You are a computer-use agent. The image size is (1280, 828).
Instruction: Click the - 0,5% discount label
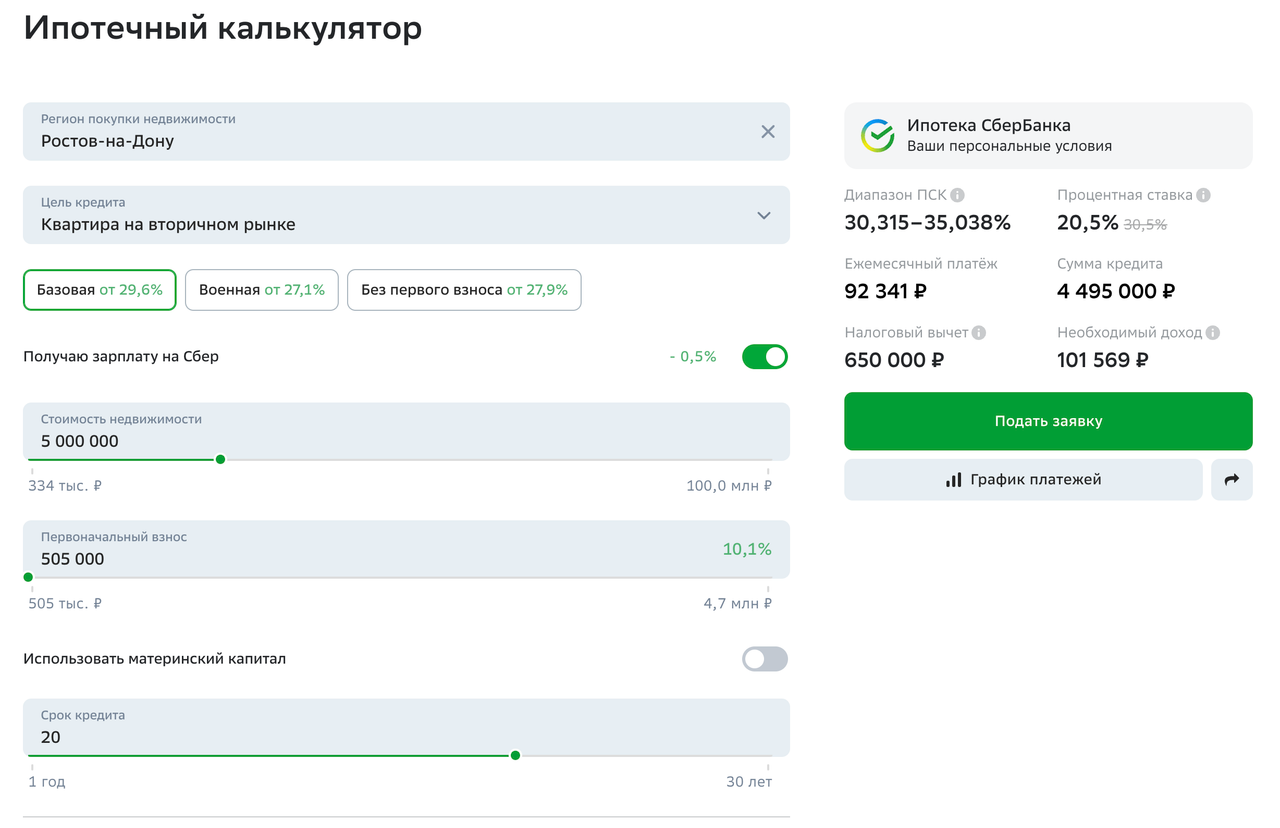[x=693, y=357]
